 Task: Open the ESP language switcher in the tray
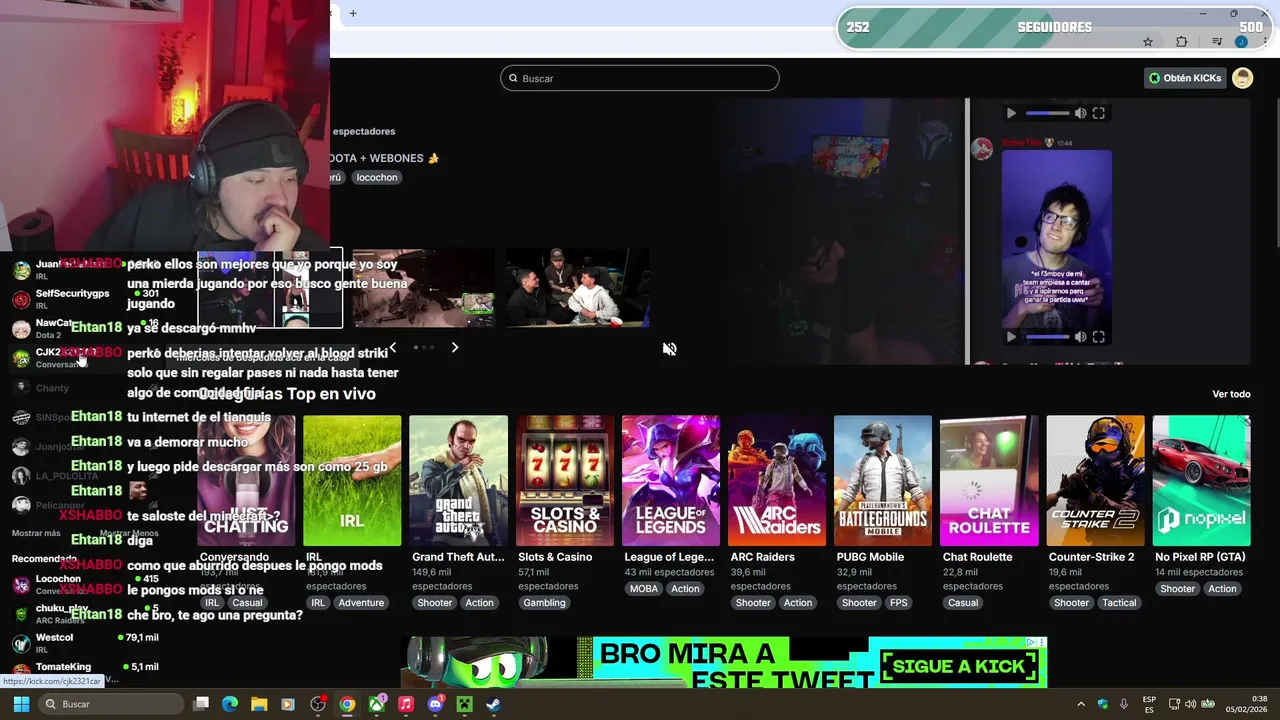[x=1149, y=704]
